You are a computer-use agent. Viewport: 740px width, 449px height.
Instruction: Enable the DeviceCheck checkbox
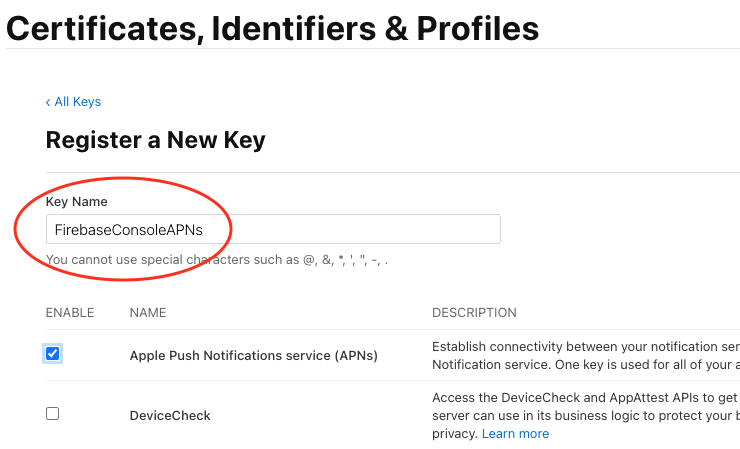[x=53, y=413]
